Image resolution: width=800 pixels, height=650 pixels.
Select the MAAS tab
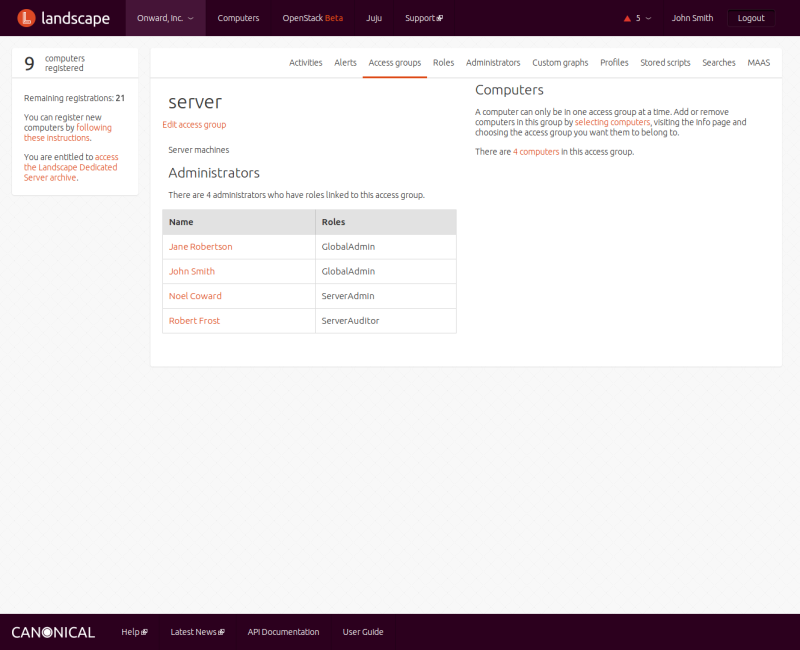(758, 63)
